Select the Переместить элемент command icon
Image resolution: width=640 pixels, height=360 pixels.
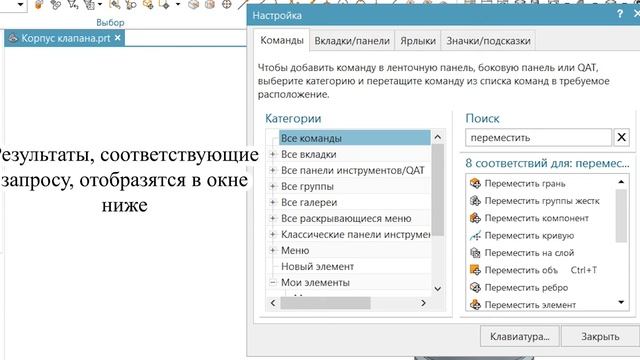pyautogui.click(x=475, y=304)
